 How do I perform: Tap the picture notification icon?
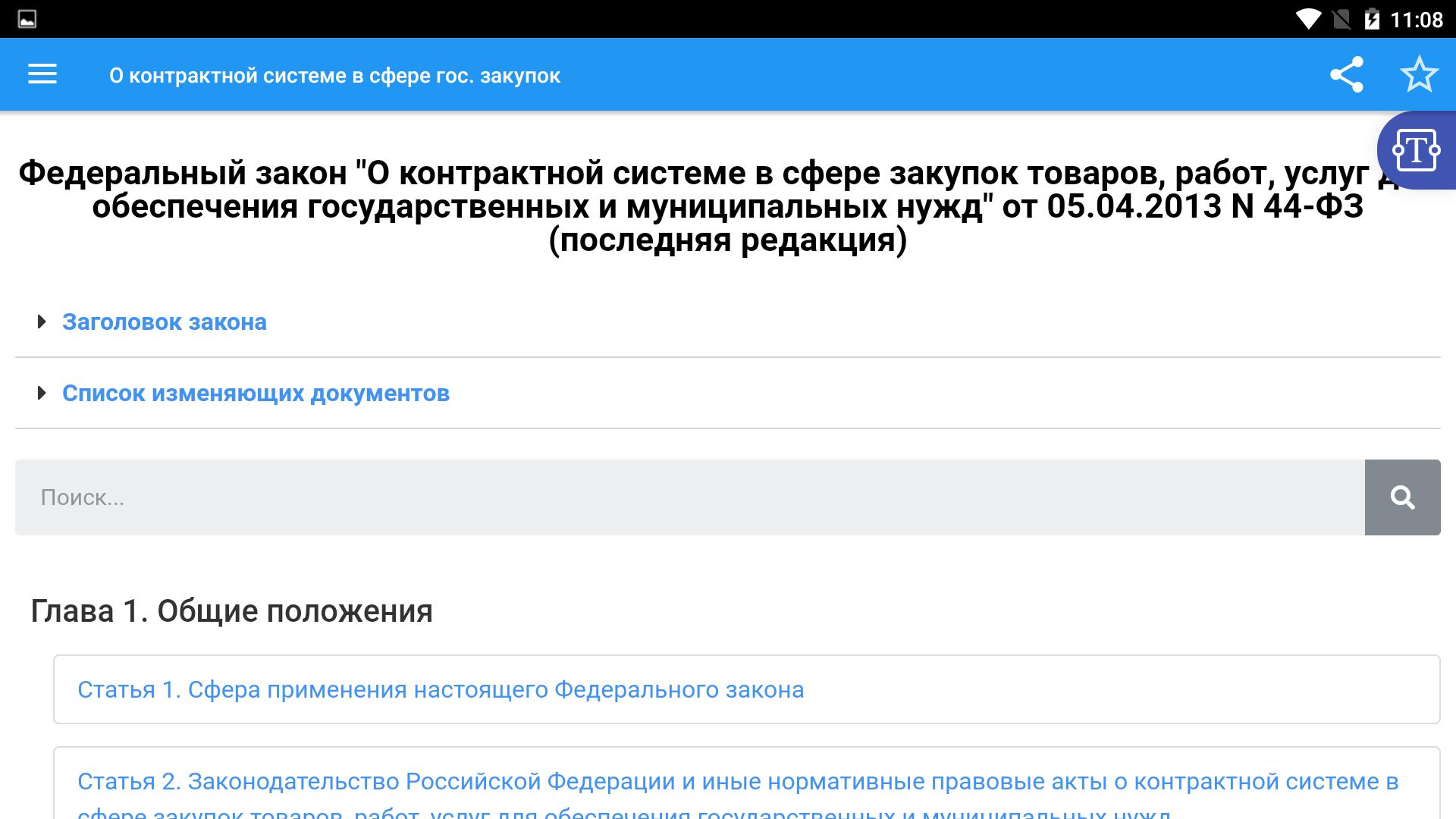pyautogui.click(x=27, y=19)
